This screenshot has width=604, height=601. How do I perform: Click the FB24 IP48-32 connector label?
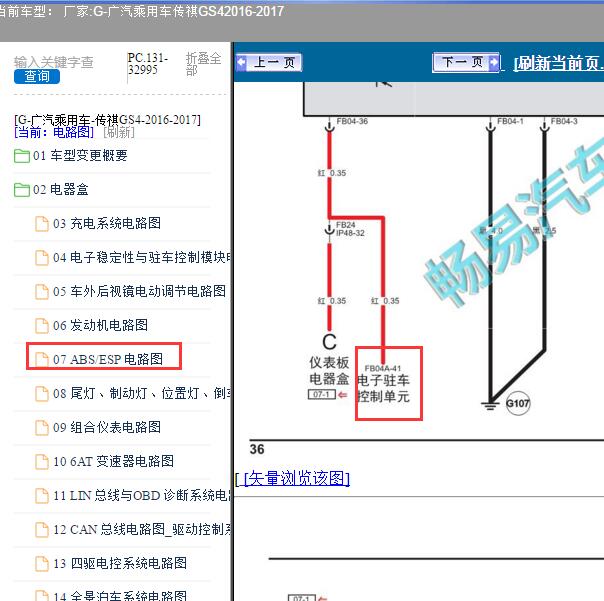pyautogui.click(x=350, y=229)
